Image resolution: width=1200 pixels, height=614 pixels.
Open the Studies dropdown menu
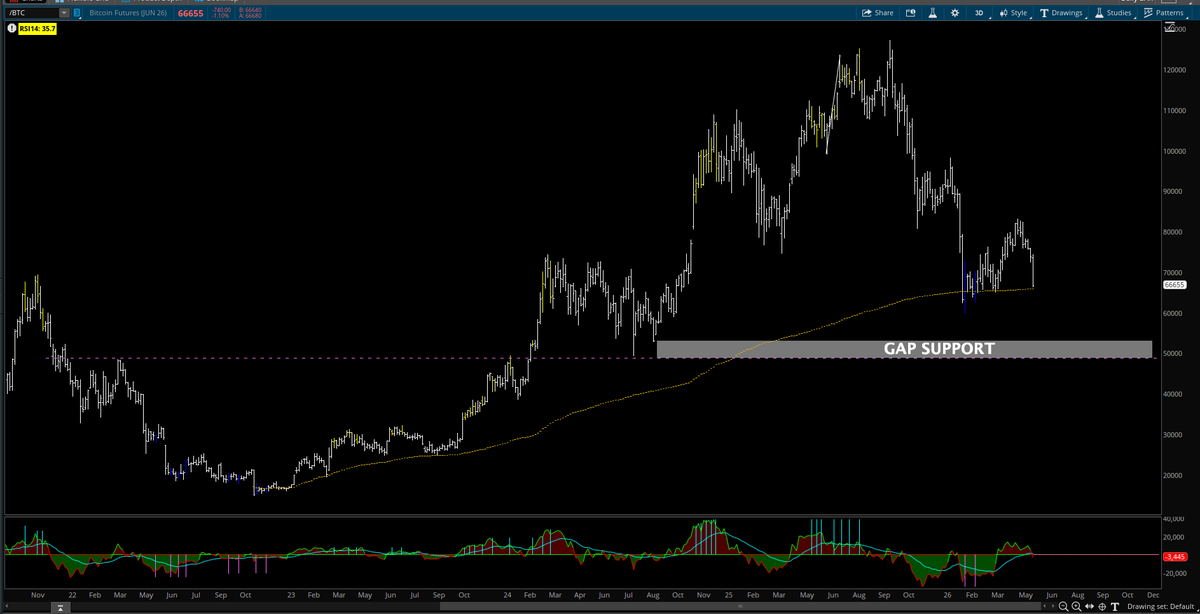[x=1113, y=13]
